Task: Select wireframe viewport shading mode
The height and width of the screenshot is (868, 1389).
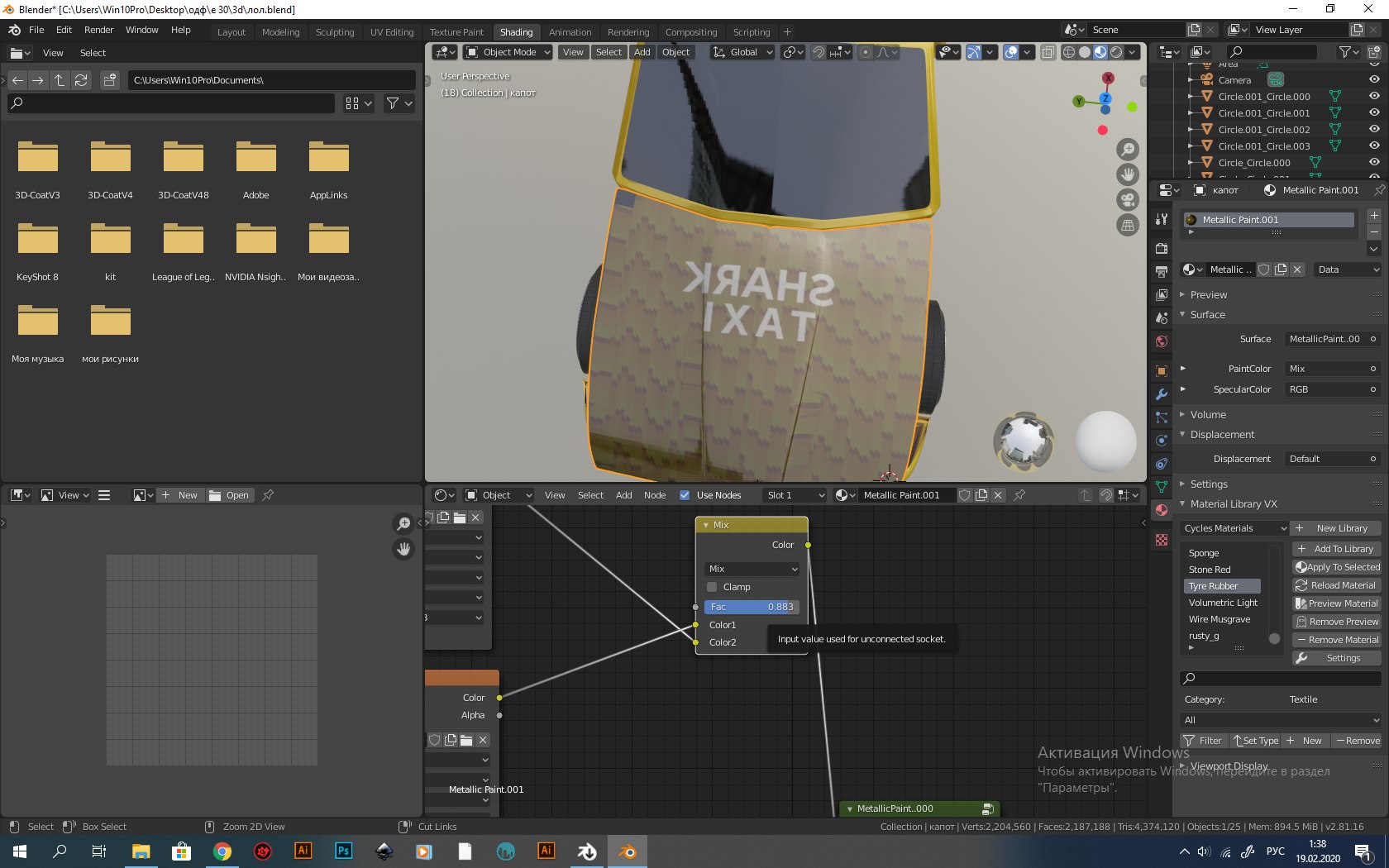Action: pos(1069,52)
